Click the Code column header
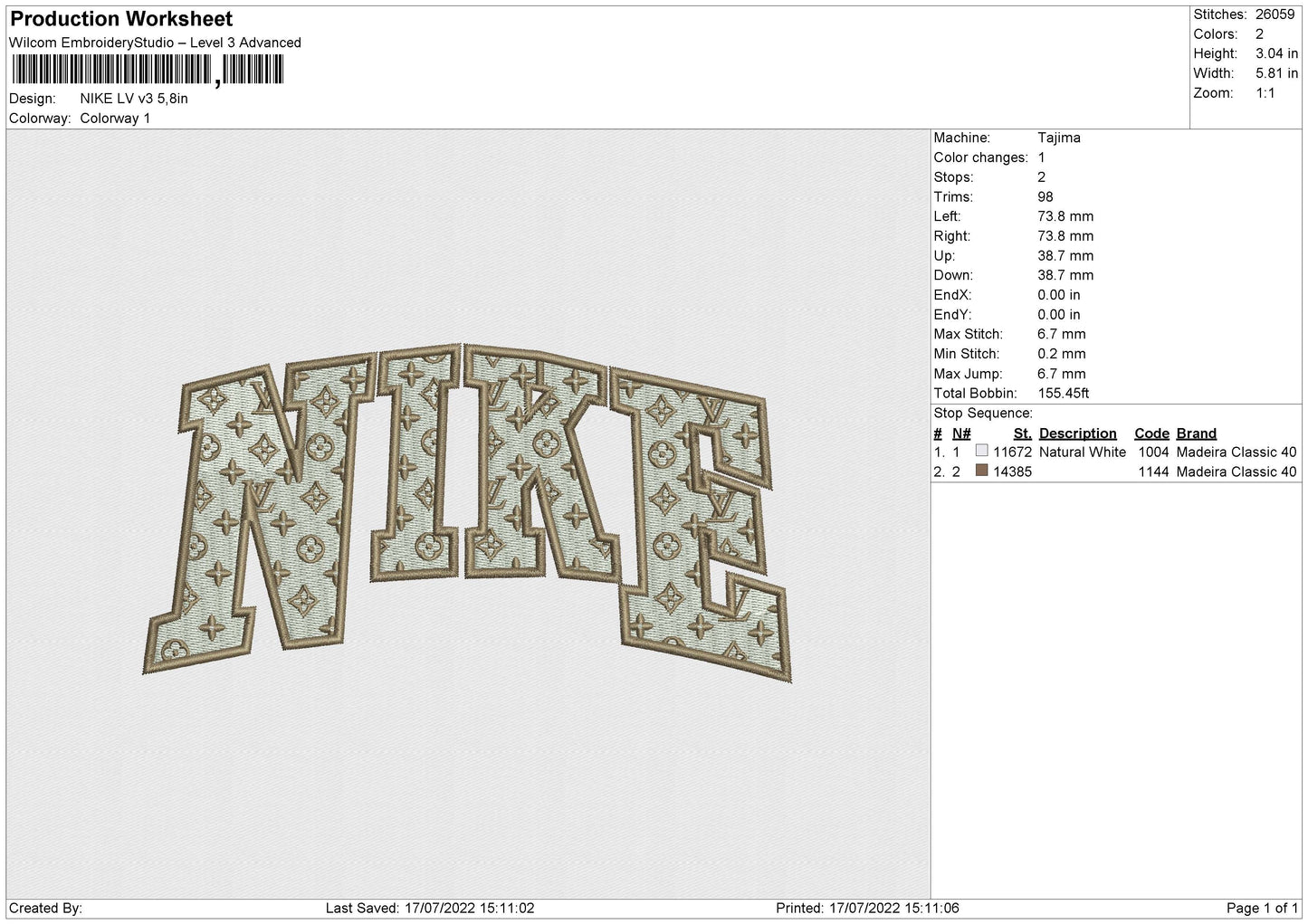 [x=1151, y=433]
